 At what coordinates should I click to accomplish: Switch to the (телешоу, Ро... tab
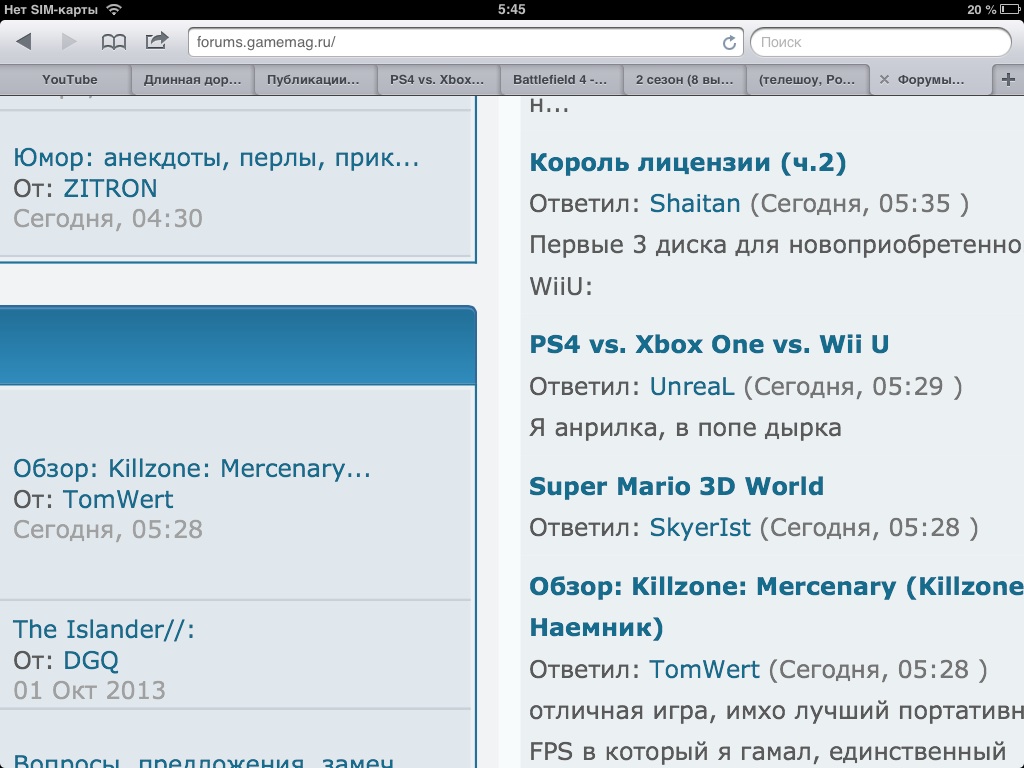tap(807, 80)
